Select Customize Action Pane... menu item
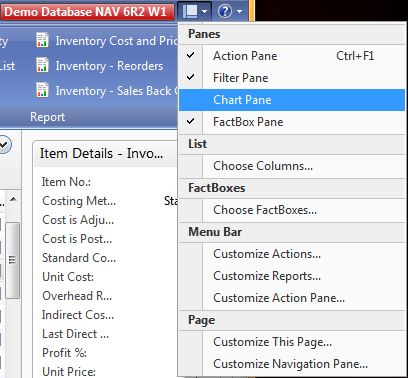 click(x=292, y=298)
